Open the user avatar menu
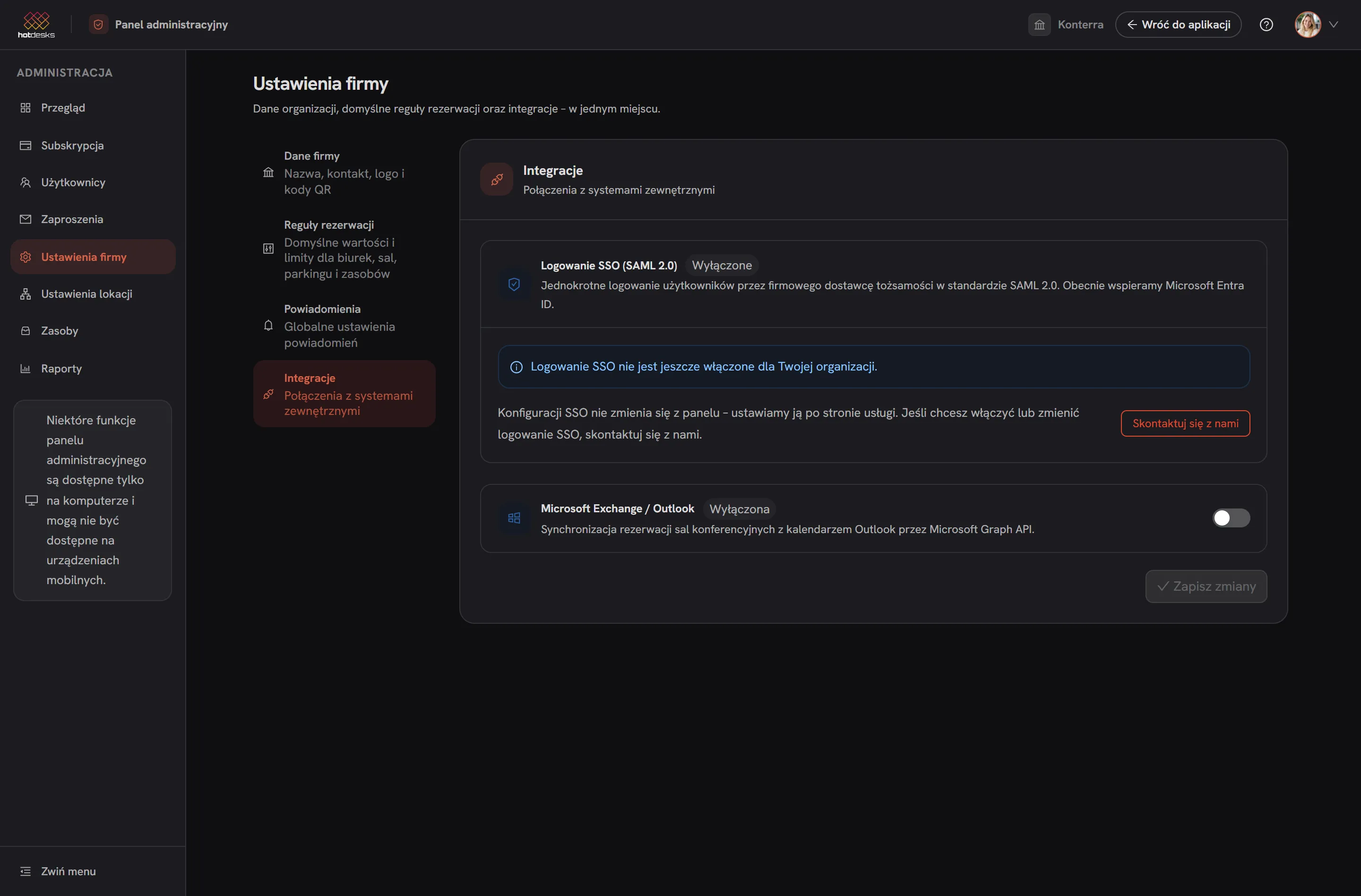This screenshot has width=1361, height=896. click(x=1307, y=25)
